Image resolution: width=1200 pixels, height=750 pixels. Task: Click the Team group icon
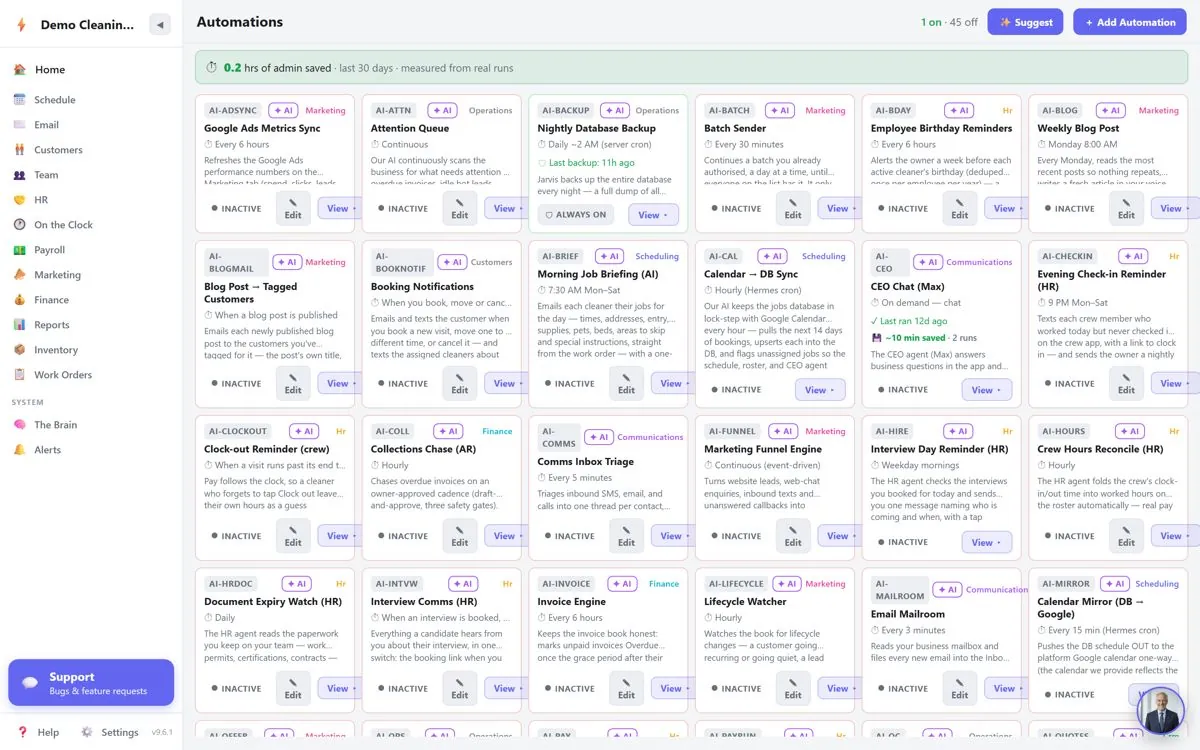[x=19, y=175]
